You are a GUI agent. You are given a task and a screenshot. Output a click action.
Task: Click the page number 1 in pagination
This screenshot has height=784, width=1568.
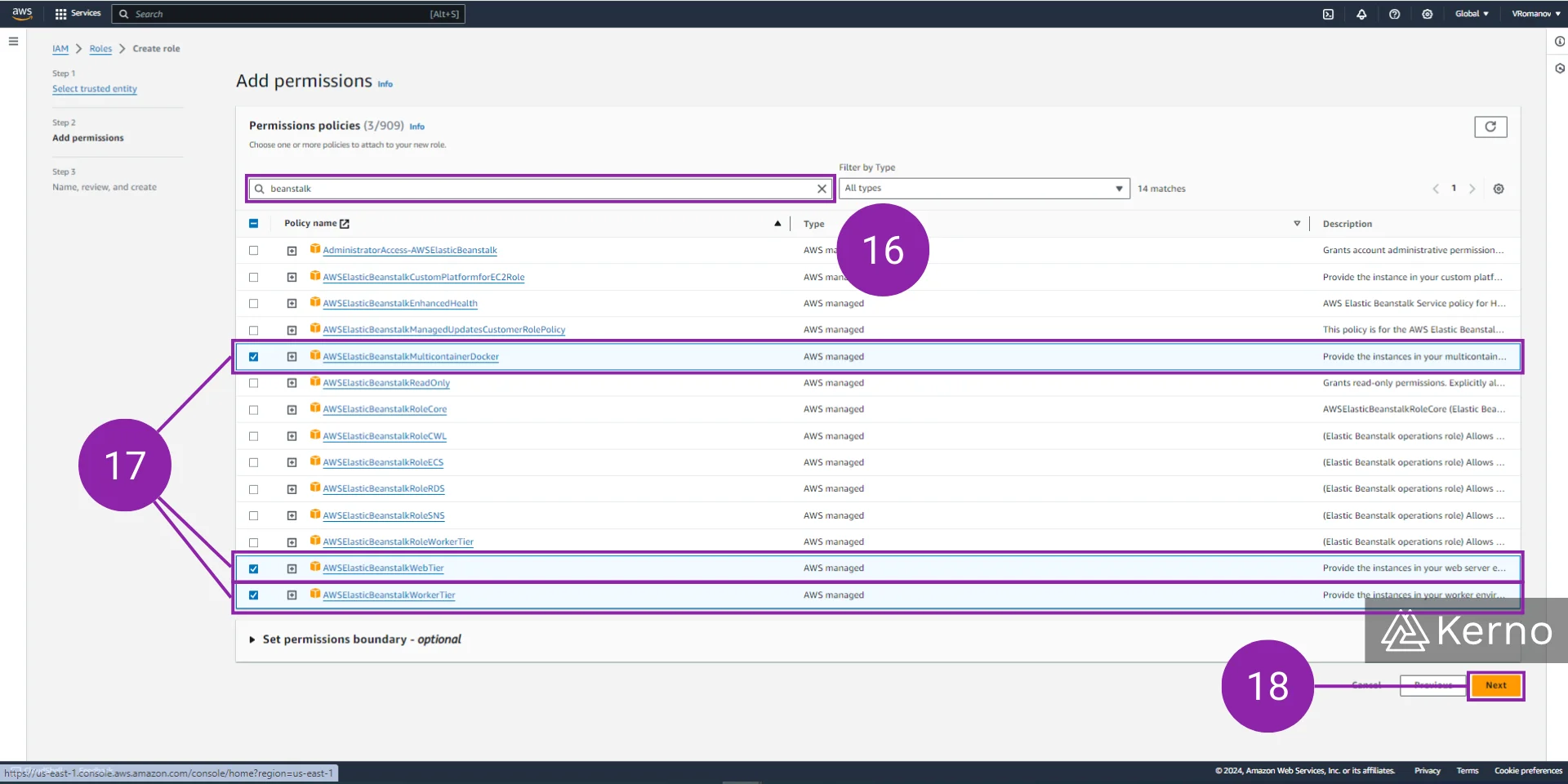[1454, 189]
